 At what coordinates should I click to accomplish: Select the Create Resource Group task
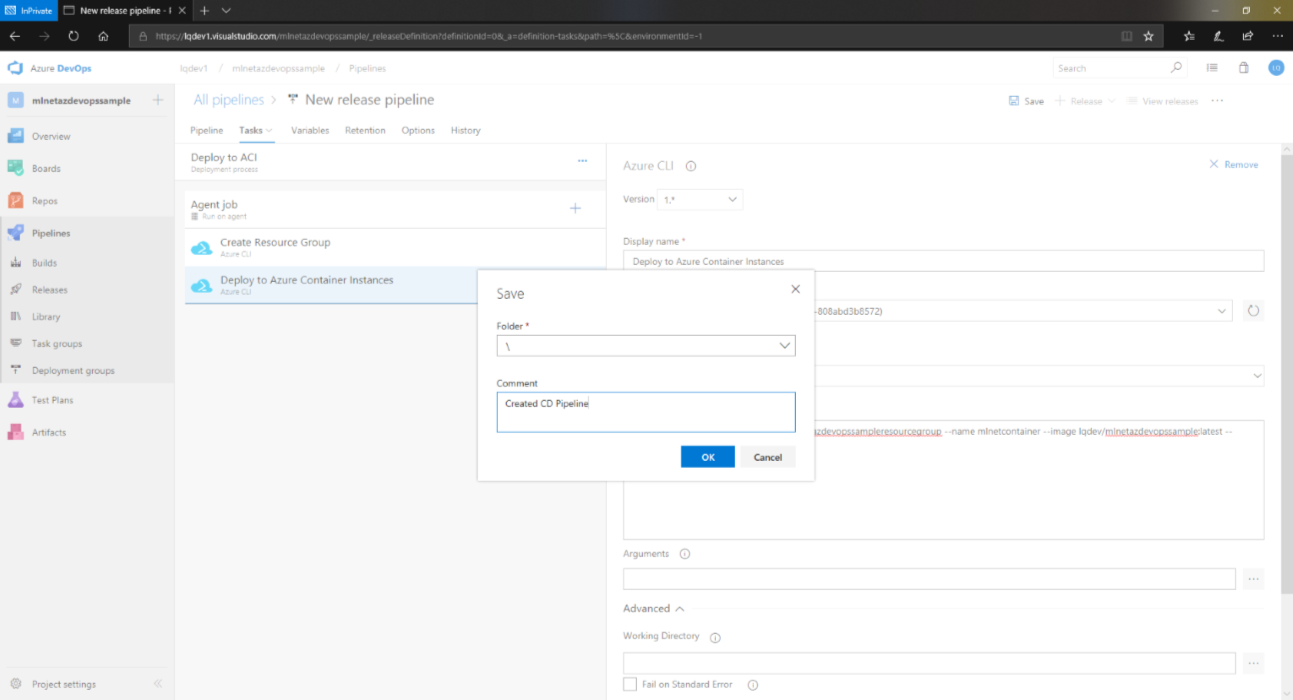click(395, 247)
